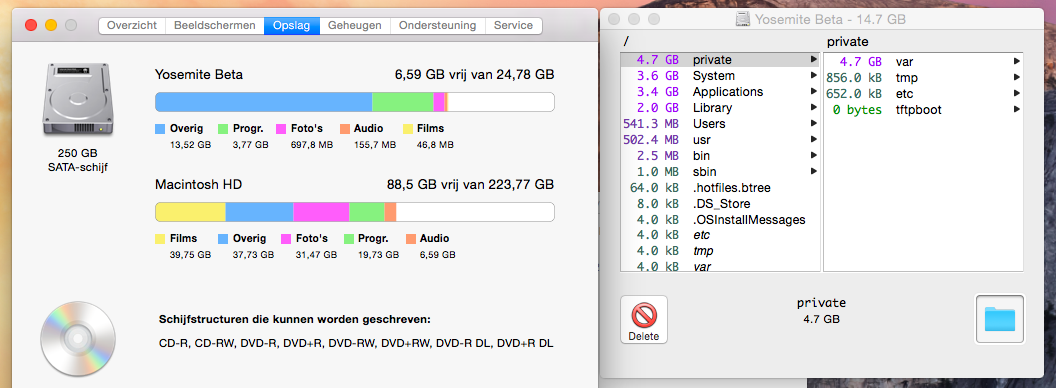Click the blue Overig legend swatch under Yosemite Beta
The height and width of the screenshot is (388, 1056).
tap(160, 129)
